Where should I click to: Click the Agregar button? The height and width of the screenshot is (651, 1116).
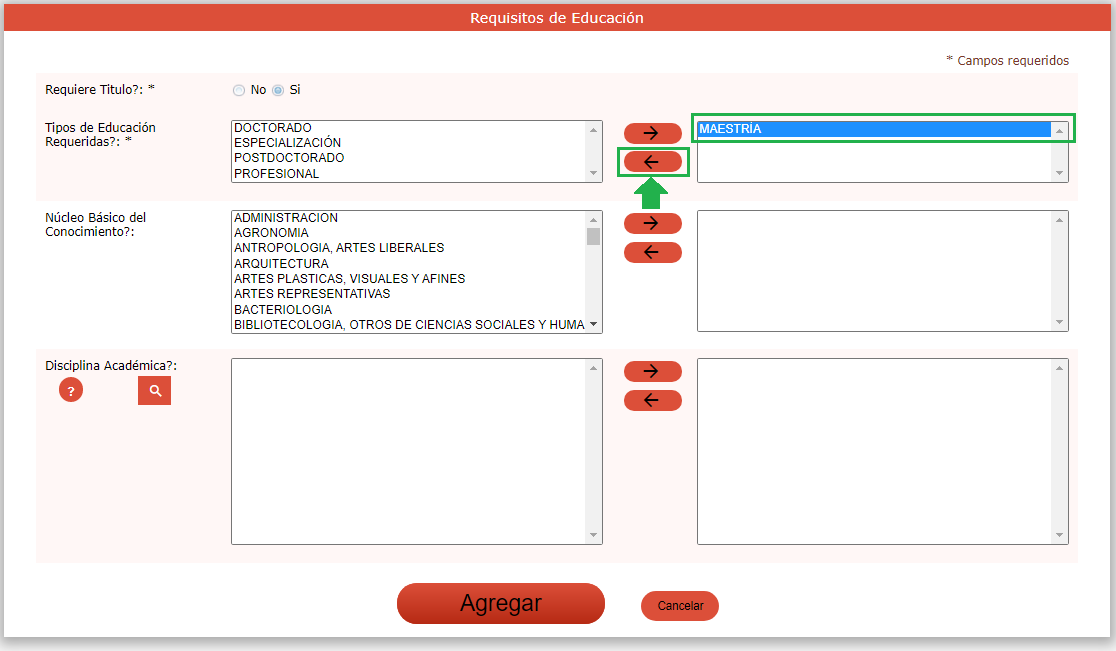tap(501, 603)
